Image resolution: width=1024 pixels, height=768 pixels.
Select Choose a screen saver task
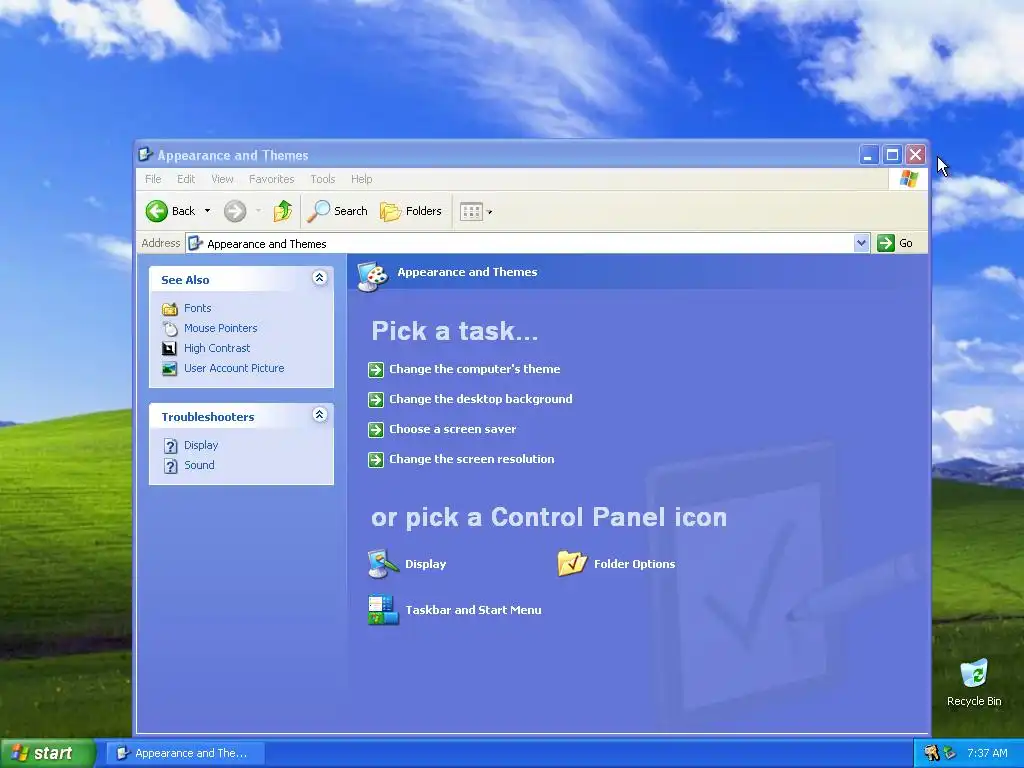coord(453,429)
